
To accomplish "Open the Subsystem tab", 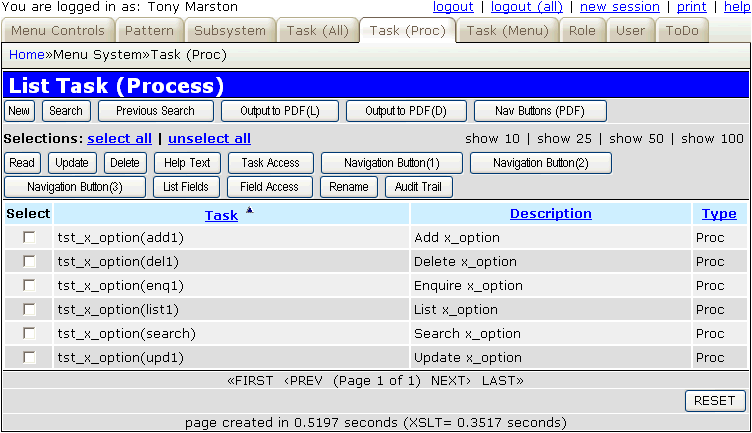I will 229,31.
